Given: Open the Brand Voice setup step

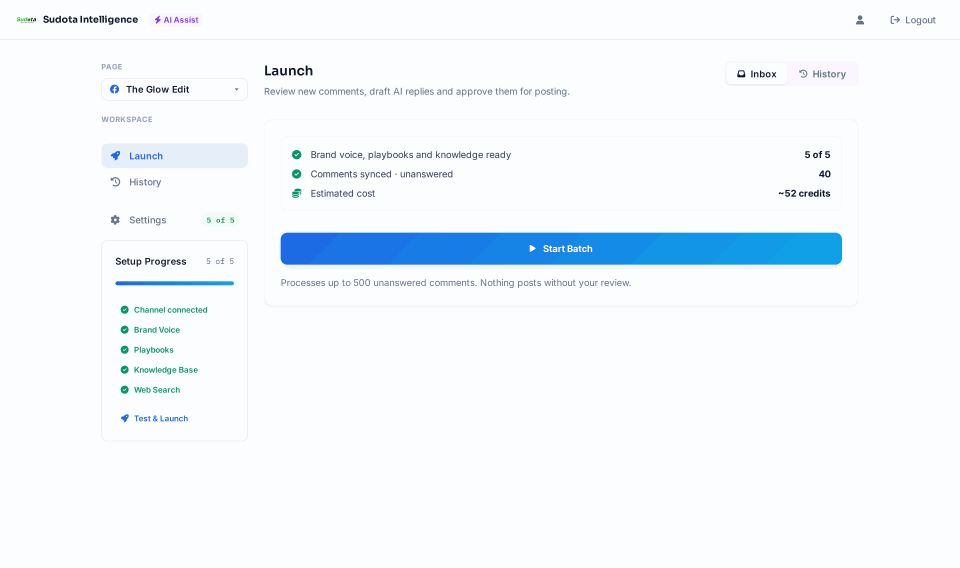Looking at the screenshot, I should coord(151,330).
